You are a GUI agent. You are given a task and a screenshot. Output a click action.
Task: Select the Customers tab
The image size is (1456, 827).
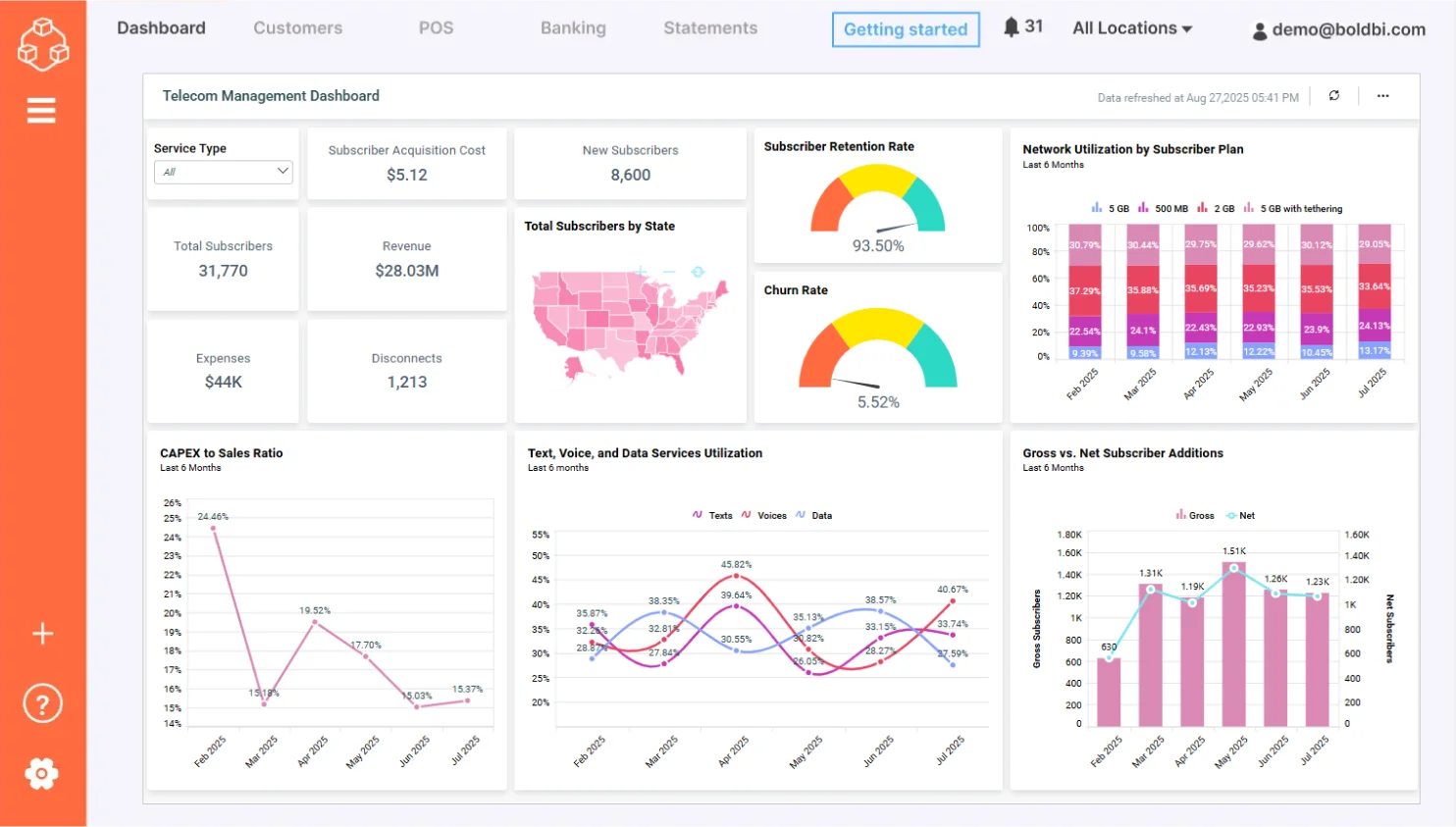[297, 28]
